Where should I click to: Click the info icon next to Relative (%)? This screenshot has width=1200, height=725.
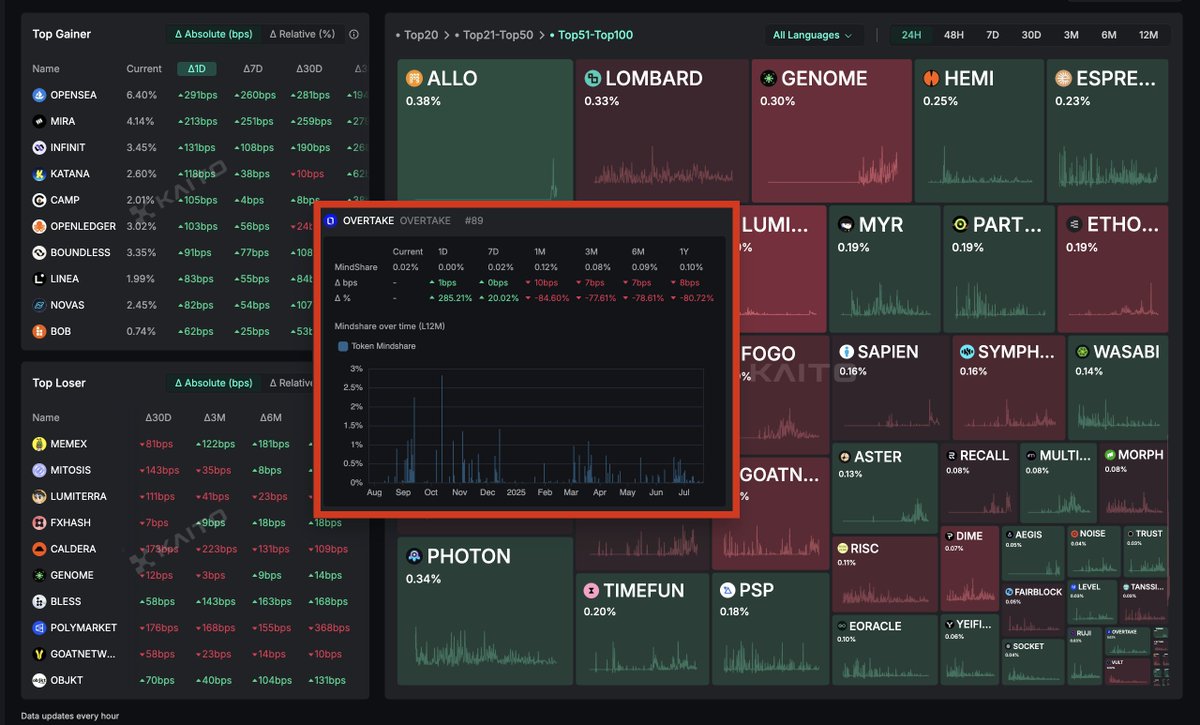click(354, 34)
